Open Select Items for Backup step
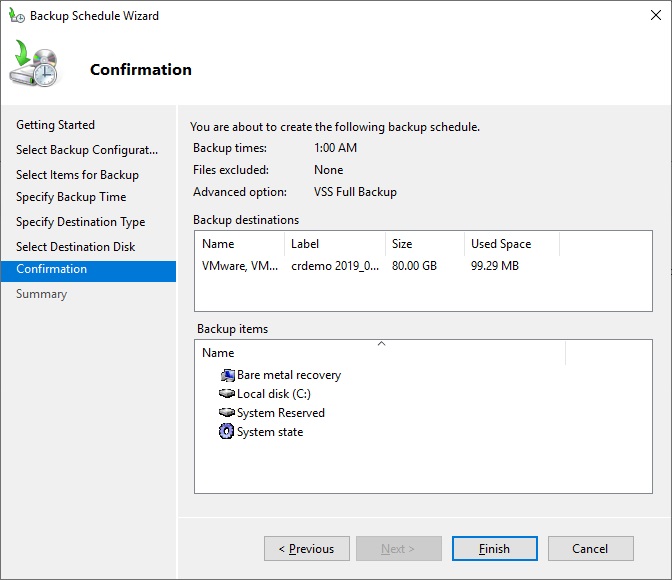 pos(78,175)
